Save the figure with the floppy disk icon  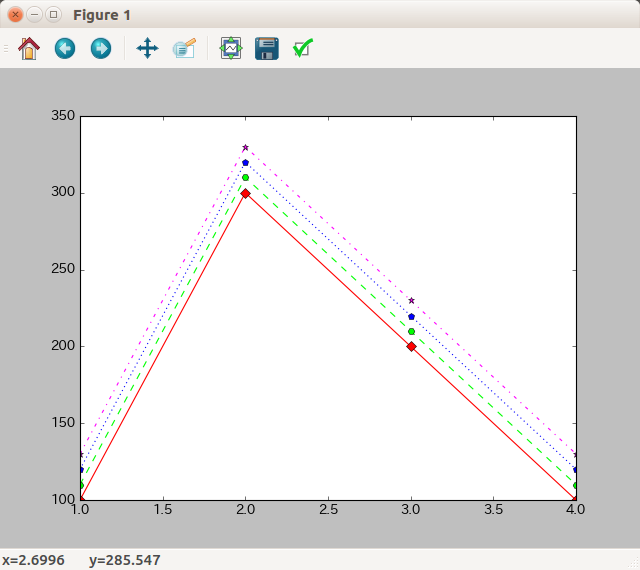click(266, 48)
